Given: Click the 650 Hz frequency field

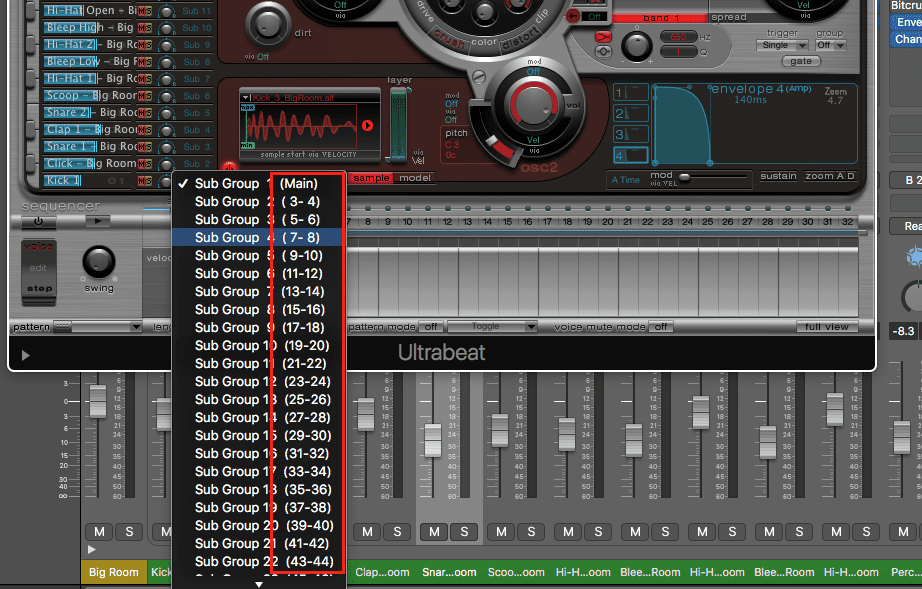Looking at the screenshot, I should tap(678, 37).
